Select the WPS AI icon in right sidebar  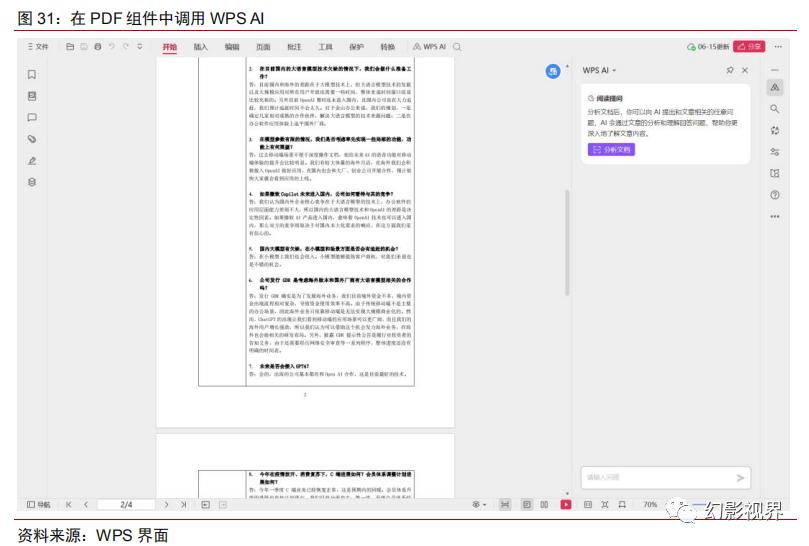[775, 87]
